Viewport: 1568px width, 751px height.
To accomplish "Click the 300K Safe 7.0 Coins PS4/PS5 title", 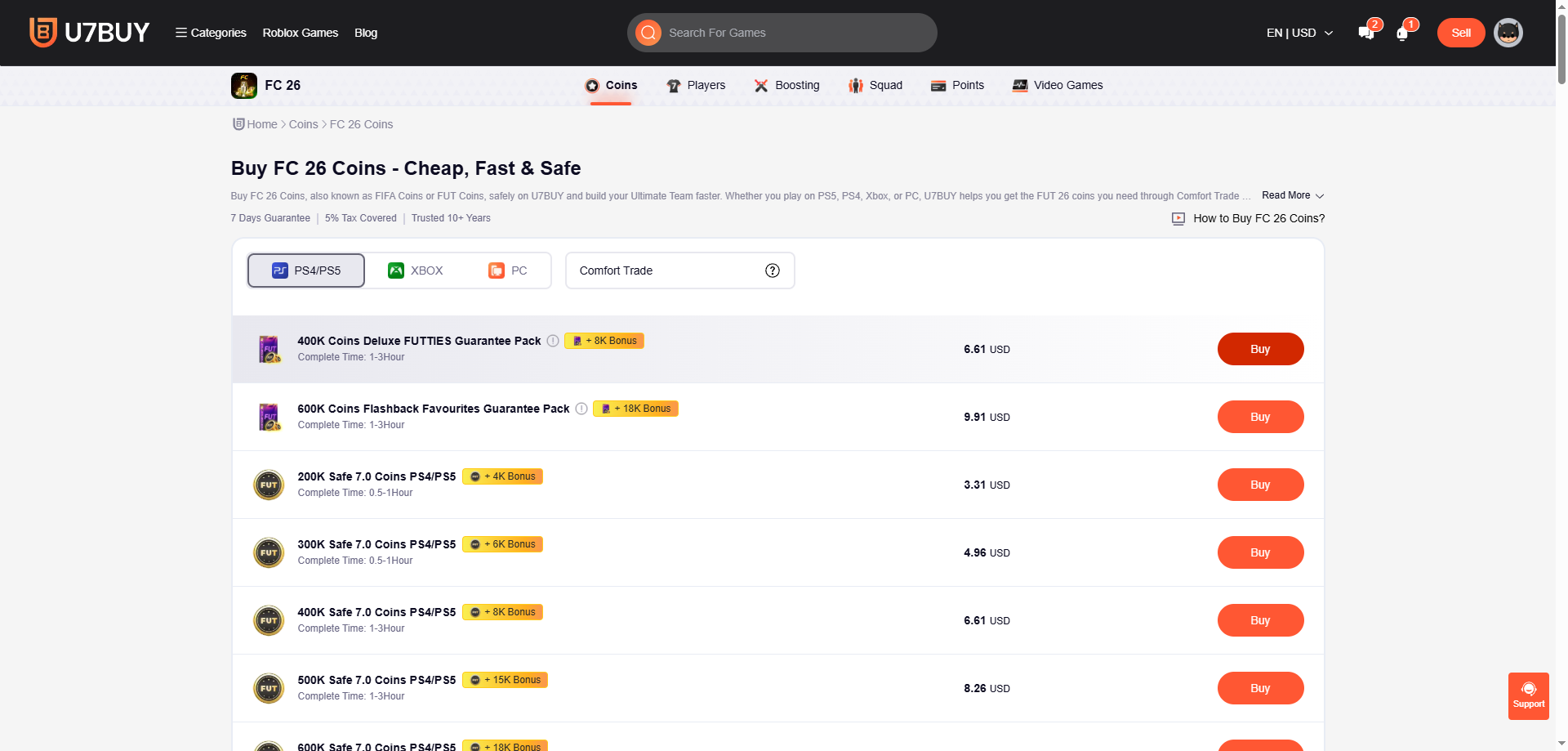I will coord(376,544).
